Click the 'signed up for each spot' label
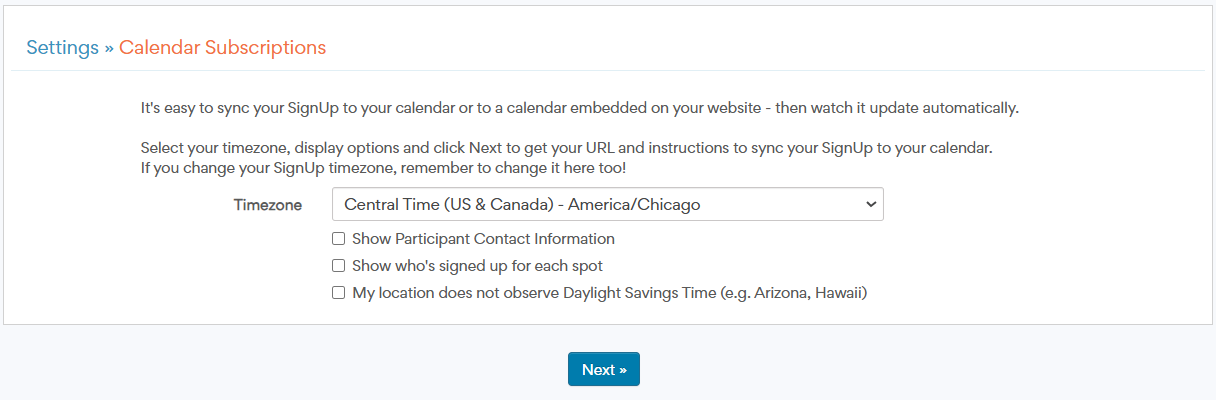The width and height of the screenshot is (1216, 400). (520, 266)
